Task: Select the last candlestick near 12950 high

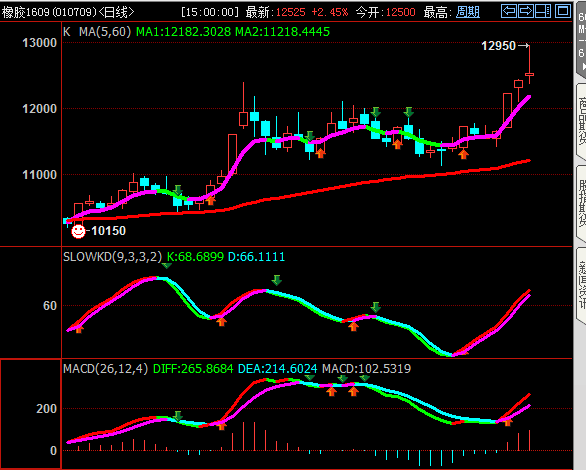Action: [530, 64]
